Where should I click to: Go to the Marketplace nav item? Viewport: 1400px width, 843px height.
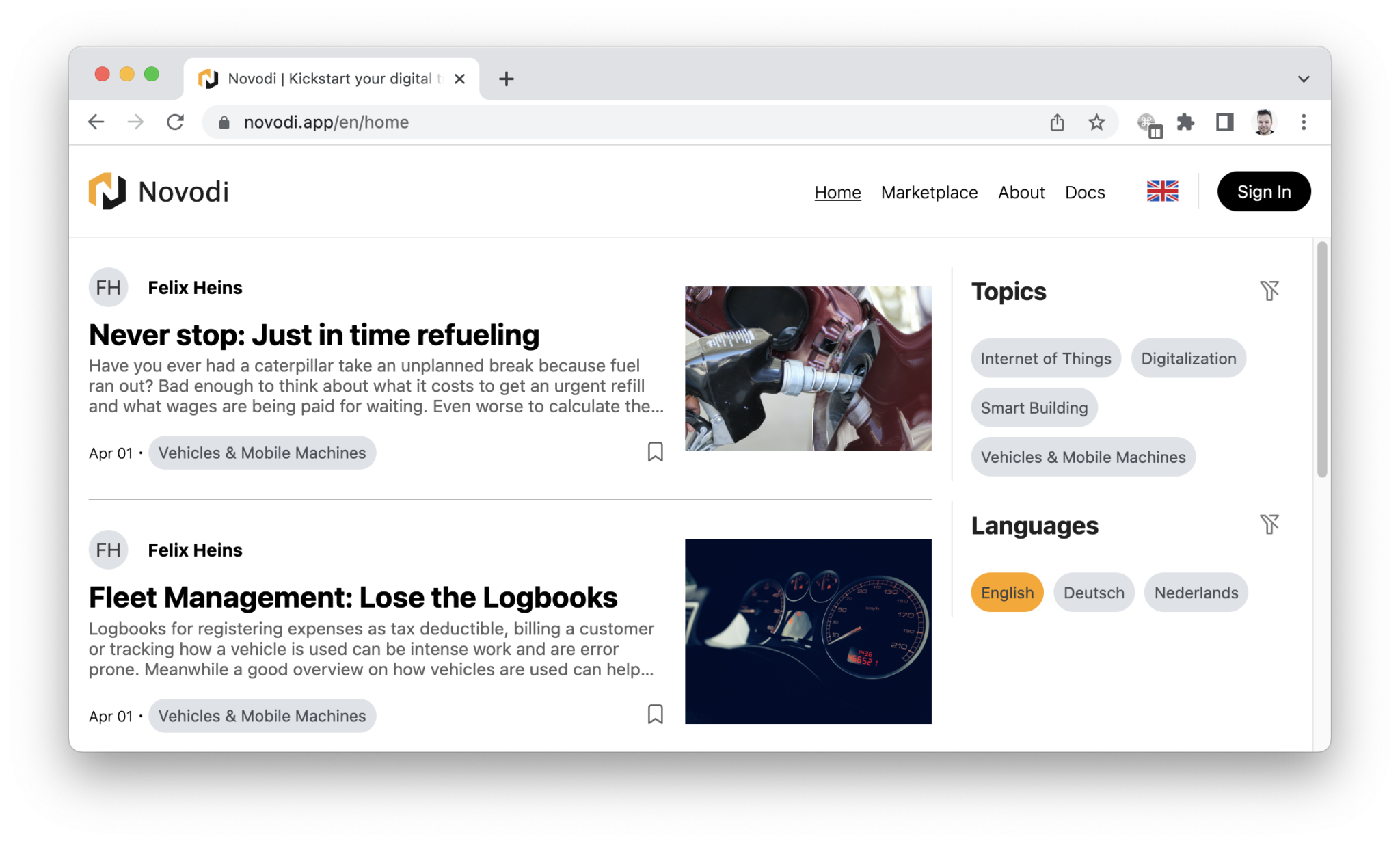[x=929, y=192]
